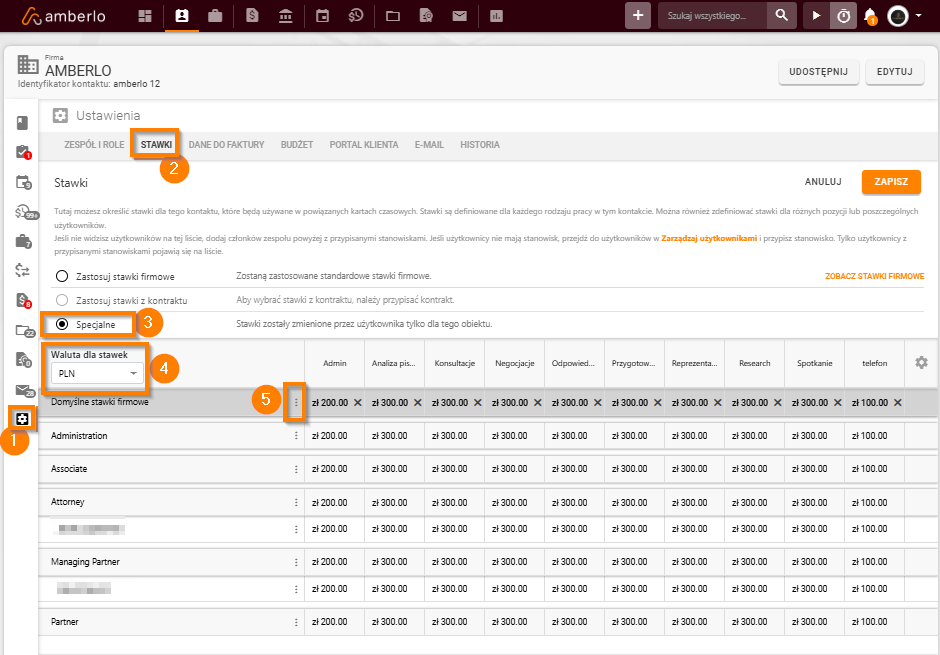Open contact bills icon in the left sidebar
This screenshot has height=655, width=940.
[23, 300]
